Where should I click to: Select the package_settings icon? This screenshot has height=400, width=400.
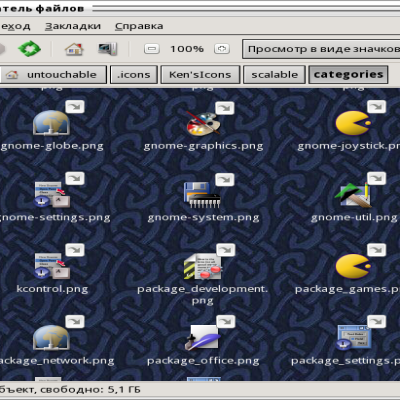pyautogui.click(x=354, y=337)
